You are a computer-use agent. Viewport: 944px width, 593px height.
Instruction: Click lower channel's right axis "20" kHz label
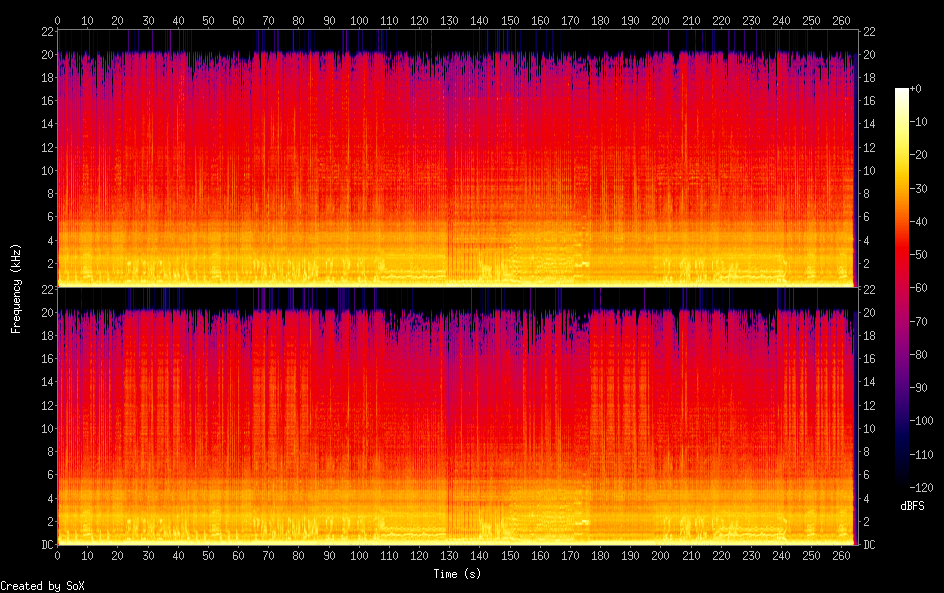870,312
